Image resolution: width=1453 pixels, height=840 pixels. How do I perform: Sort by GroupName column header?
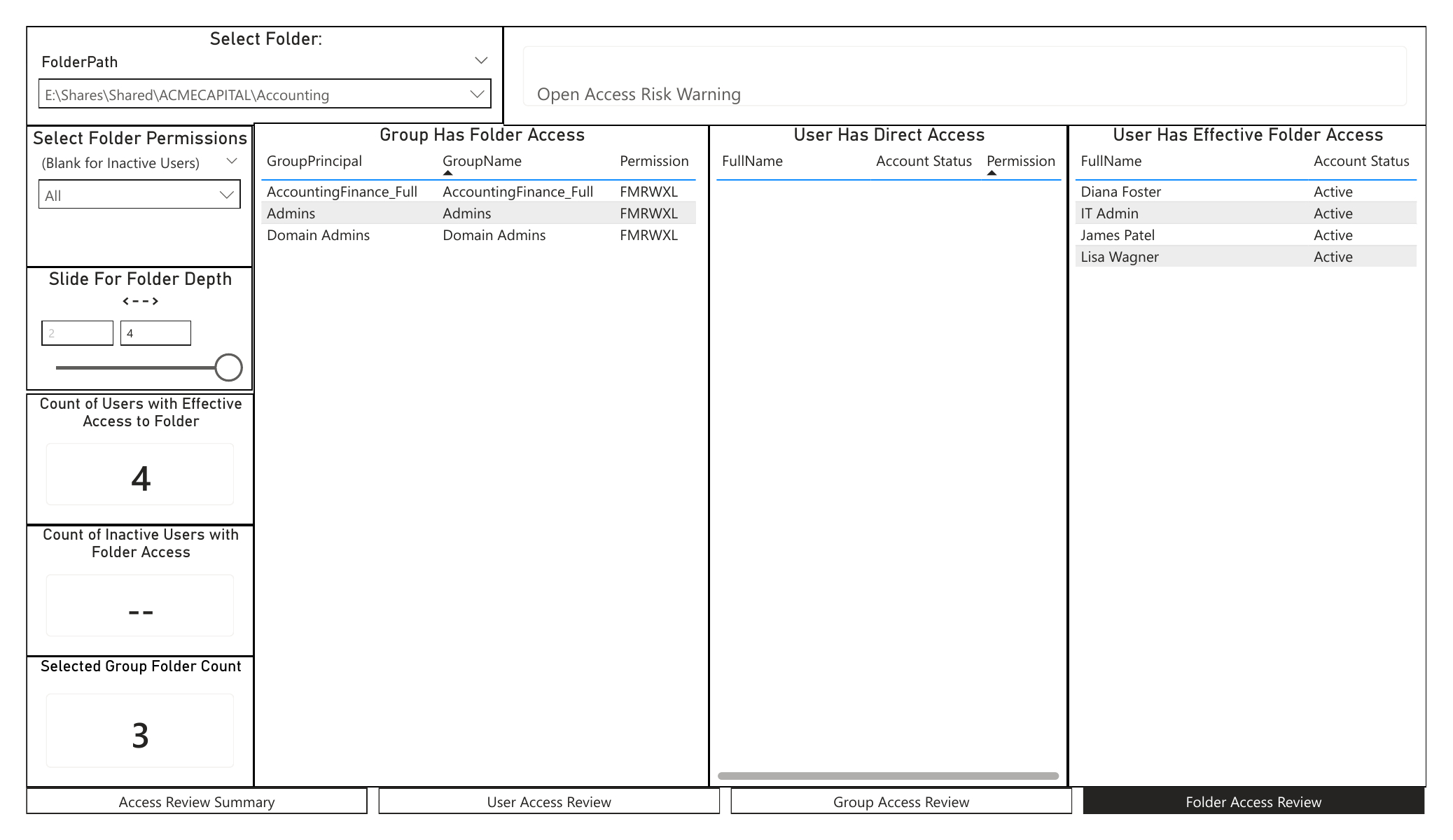coord(482,161)
